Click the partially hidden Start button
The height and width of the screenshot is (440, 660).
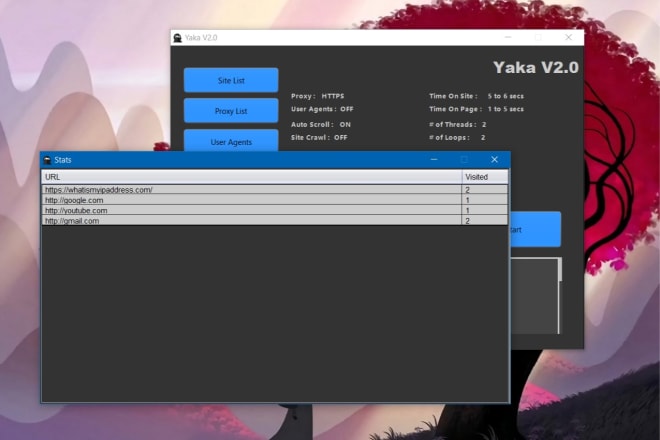(535, 229)
